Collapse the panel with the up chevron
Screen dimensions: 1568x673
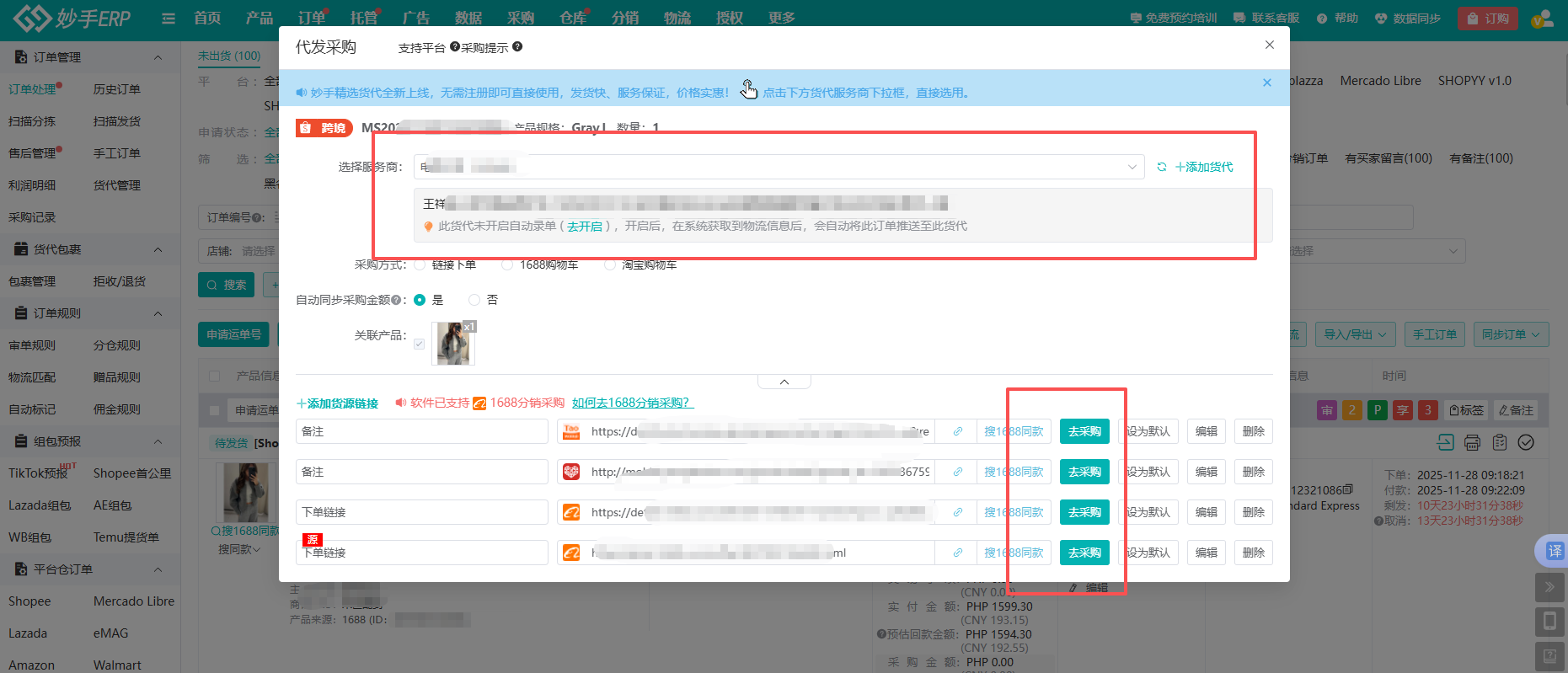[x=784, y=382]
